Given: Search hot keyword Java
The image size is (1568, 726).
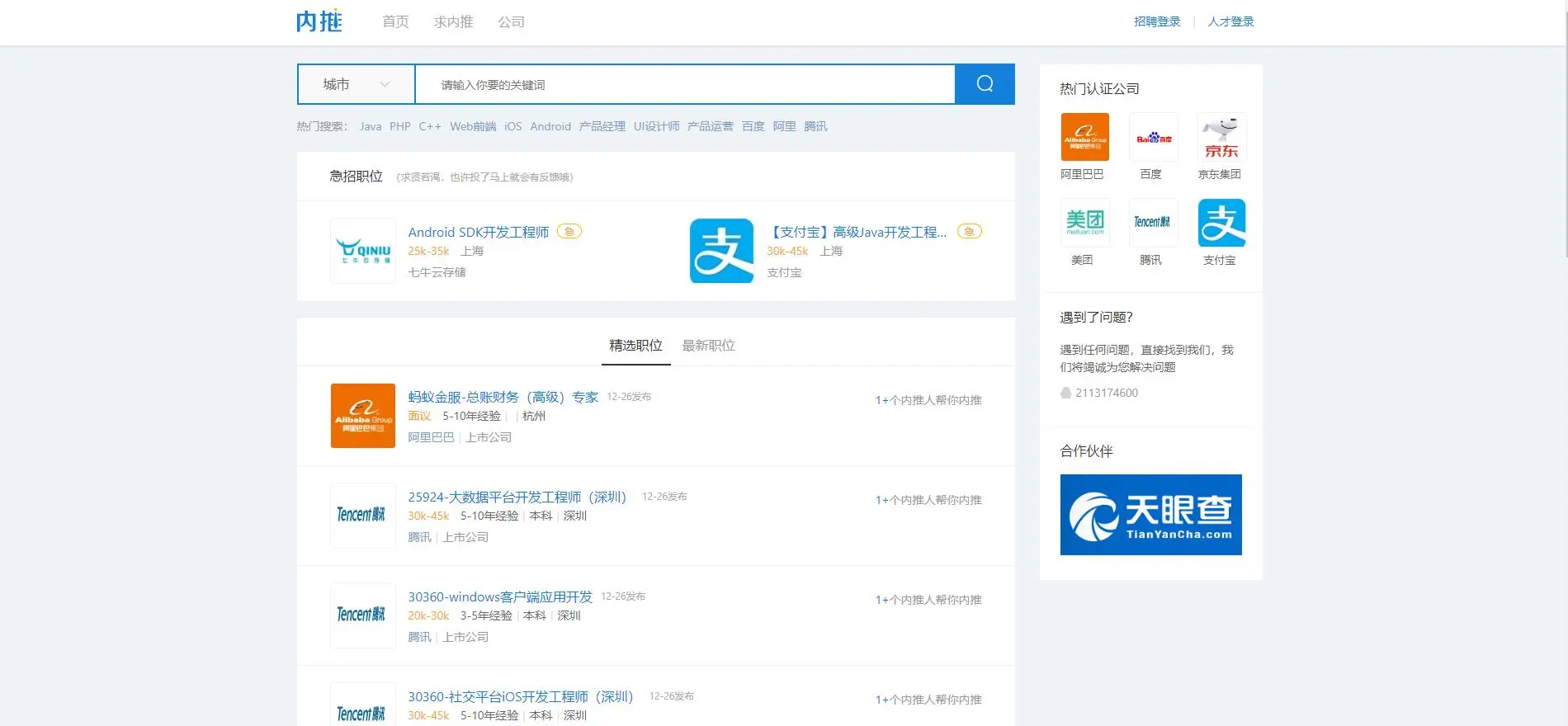Looking at the screenshot, I should coord(371,126).
